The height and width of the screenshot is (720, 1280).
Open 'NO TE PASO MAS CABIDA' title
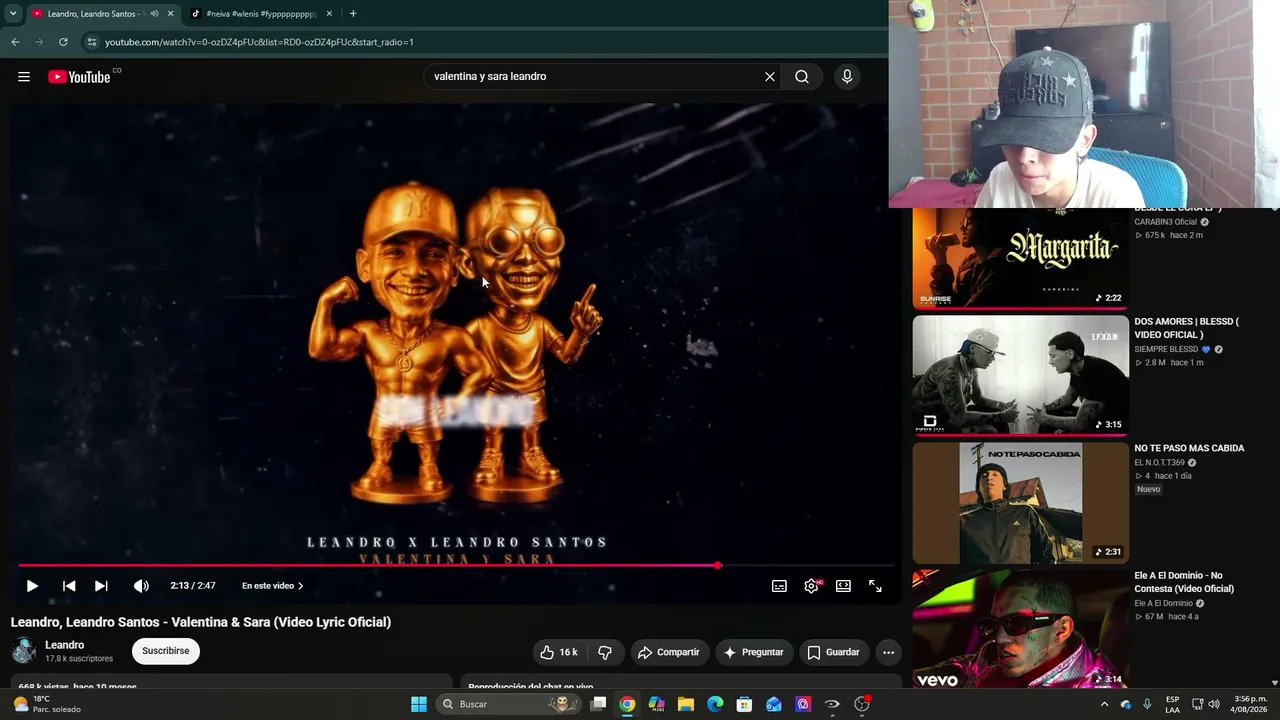click(1189, 448)
